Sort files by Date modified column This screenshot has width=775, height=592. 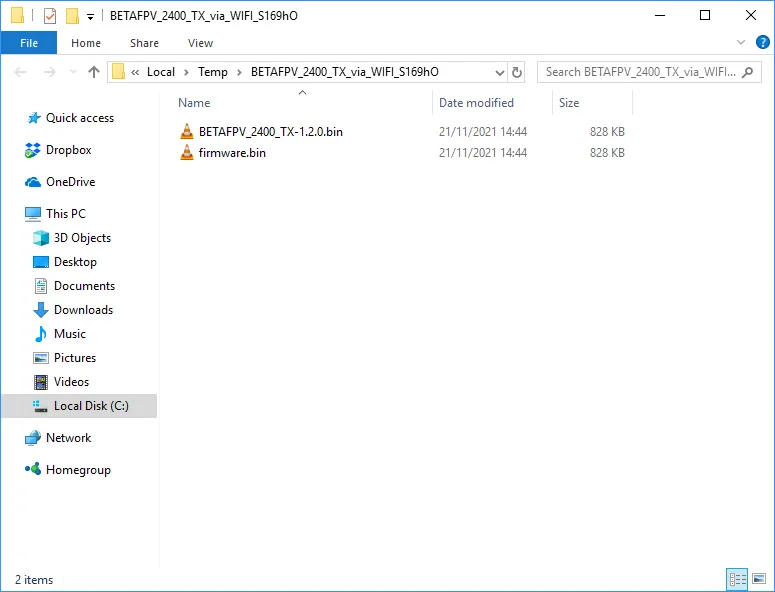[x=476, y=103]
